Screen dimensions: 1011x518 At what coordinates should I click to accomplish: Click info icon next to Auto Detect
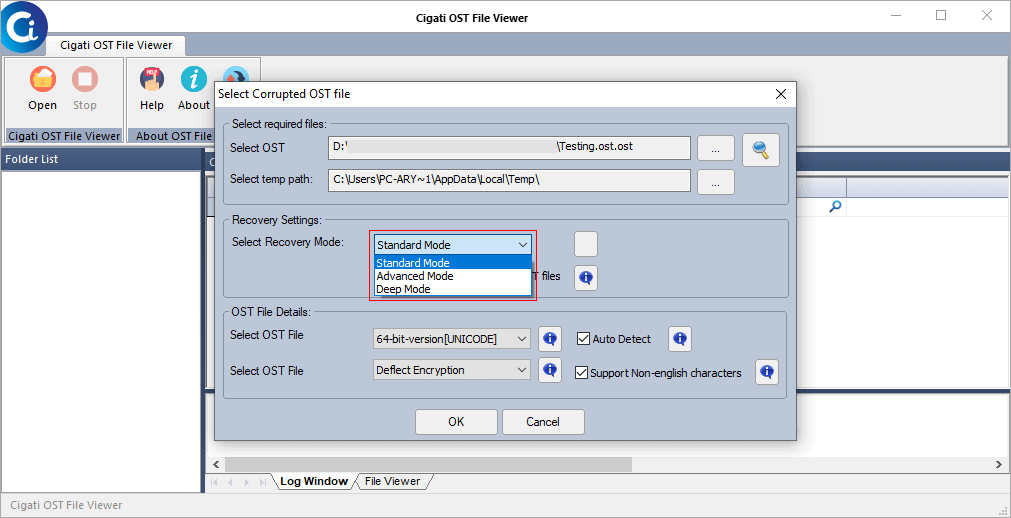point(680,339)
